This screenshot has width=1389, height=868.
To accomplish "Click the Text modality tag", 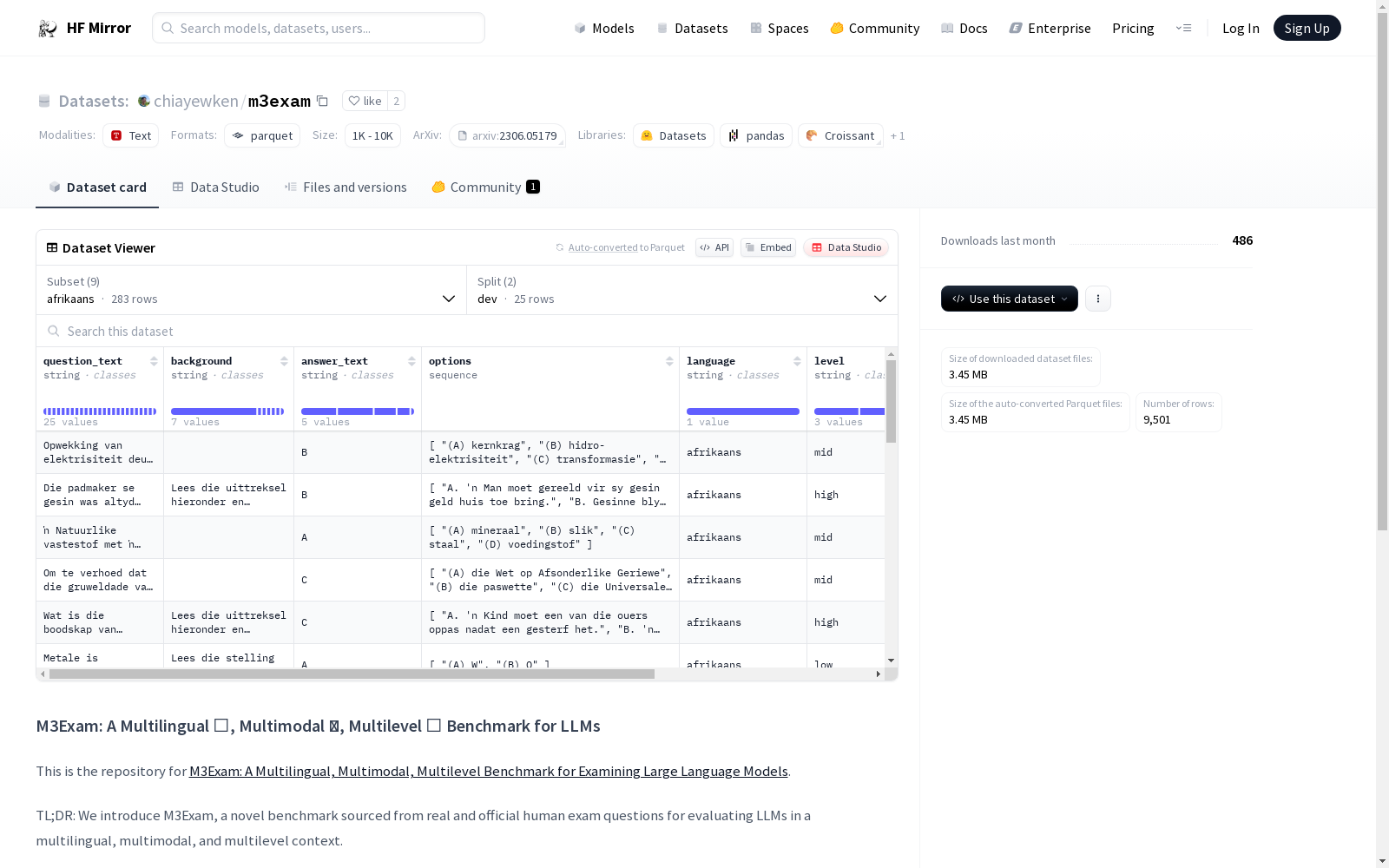I will click(130, 135).
